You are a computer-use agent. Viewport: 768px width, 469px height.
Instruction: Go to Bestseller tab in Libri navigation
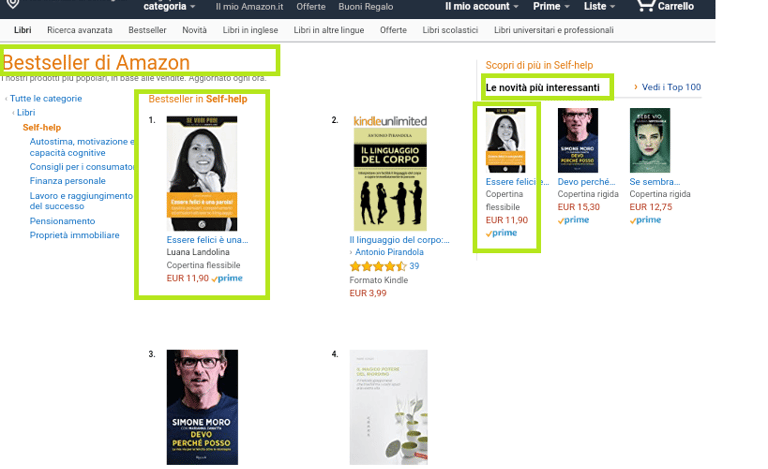pos(147,30)
